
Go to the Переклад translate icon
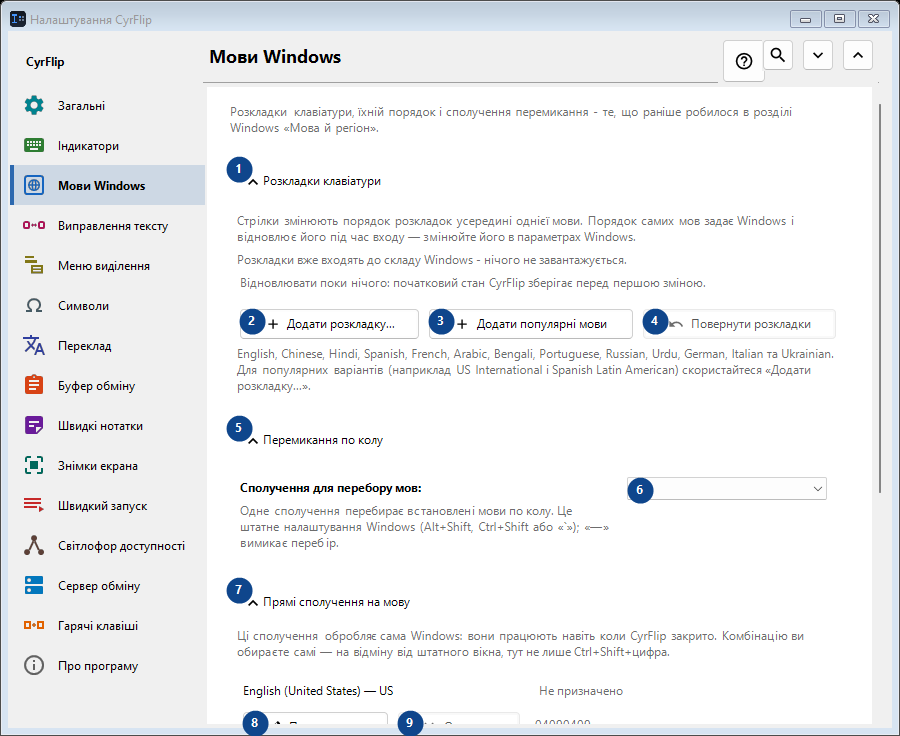pyautogui.click(x=34, y=346)
